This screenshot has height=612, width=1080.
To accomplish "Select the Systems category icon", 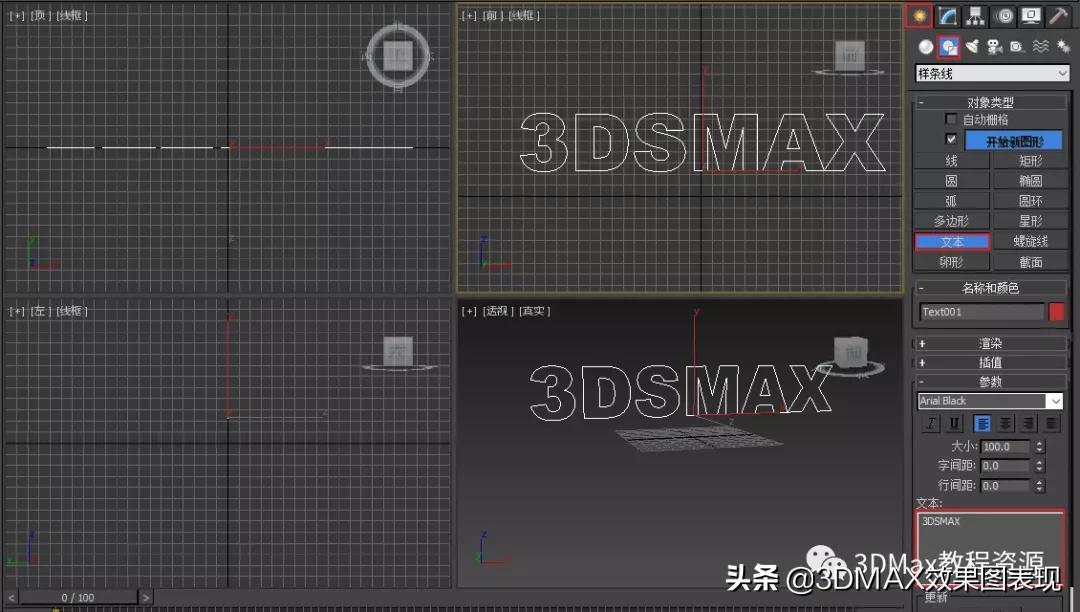I will [1063, 46].
